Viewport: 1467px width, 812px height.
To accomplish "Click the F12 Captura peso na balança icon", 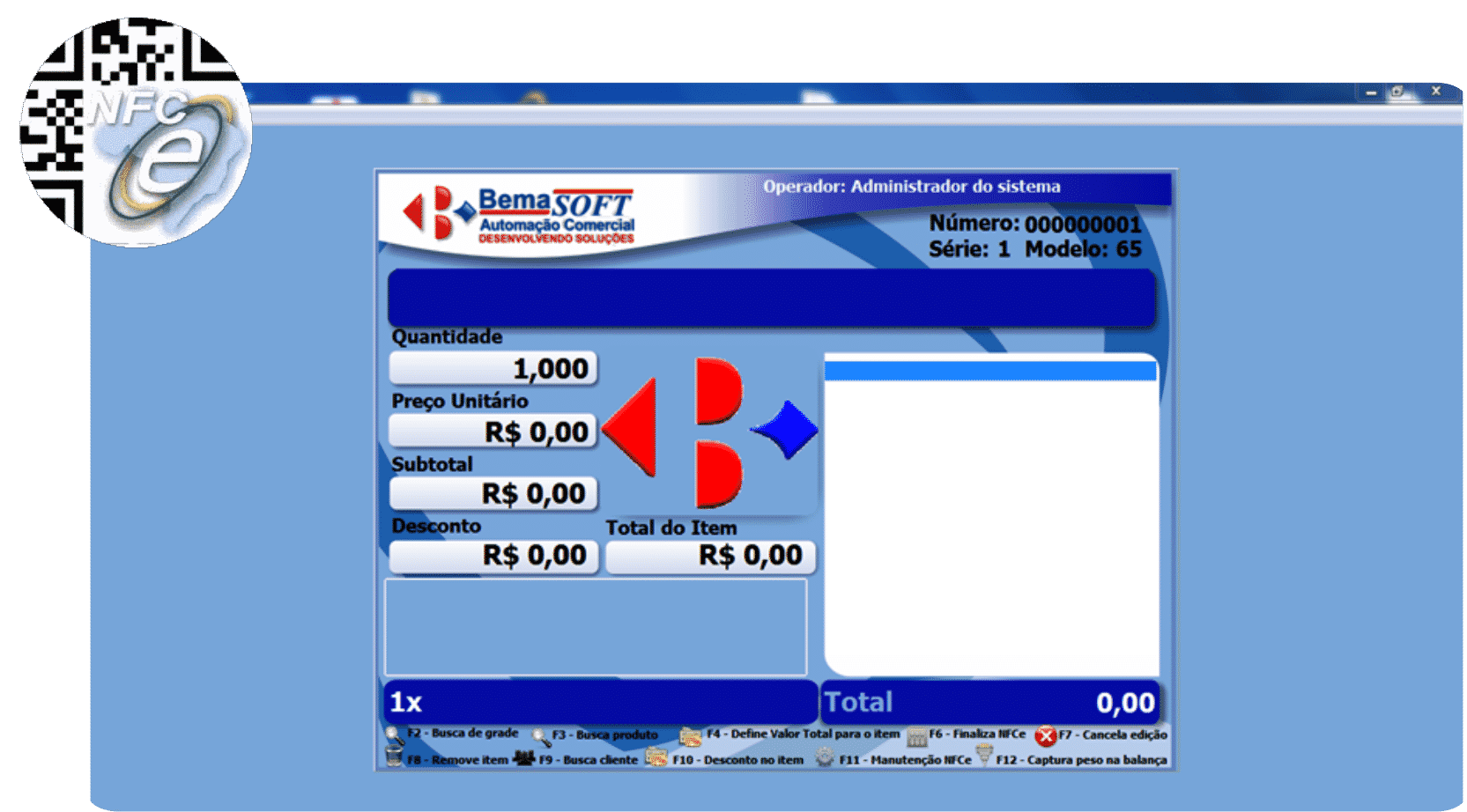I will pyautogui.click(x=984, y=757).
